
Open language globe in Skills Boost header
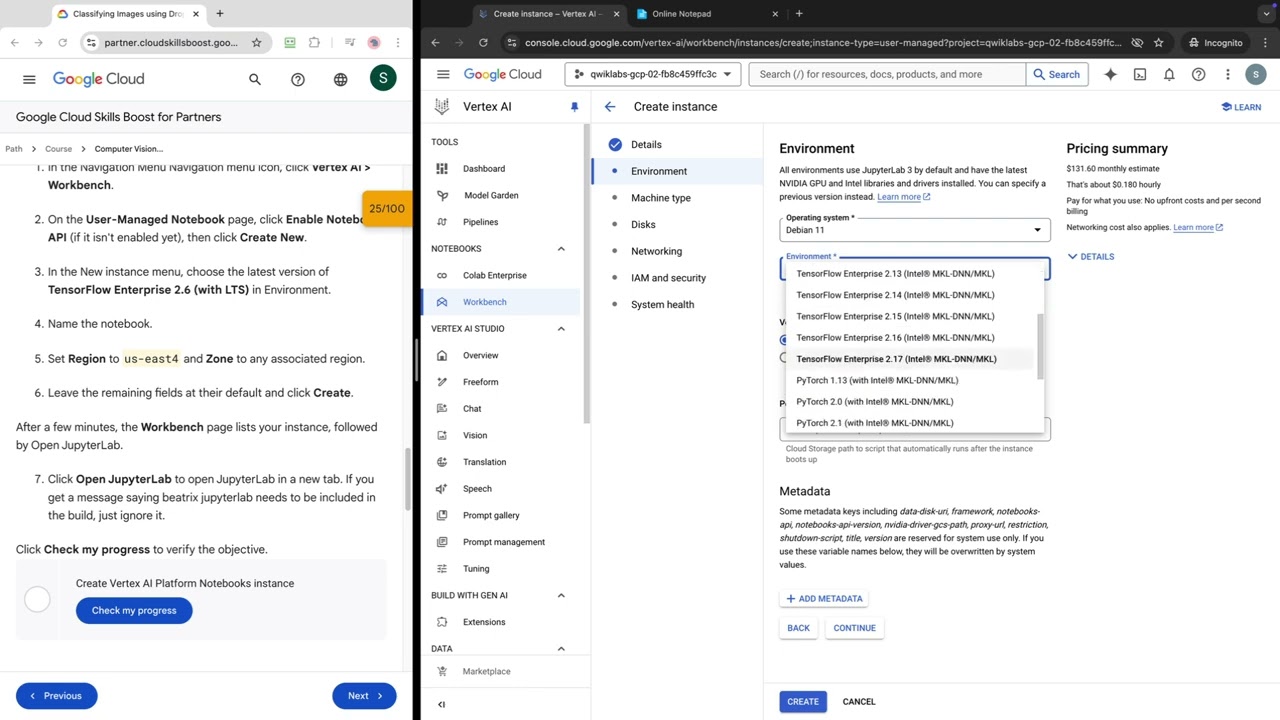tap(340, 79)
